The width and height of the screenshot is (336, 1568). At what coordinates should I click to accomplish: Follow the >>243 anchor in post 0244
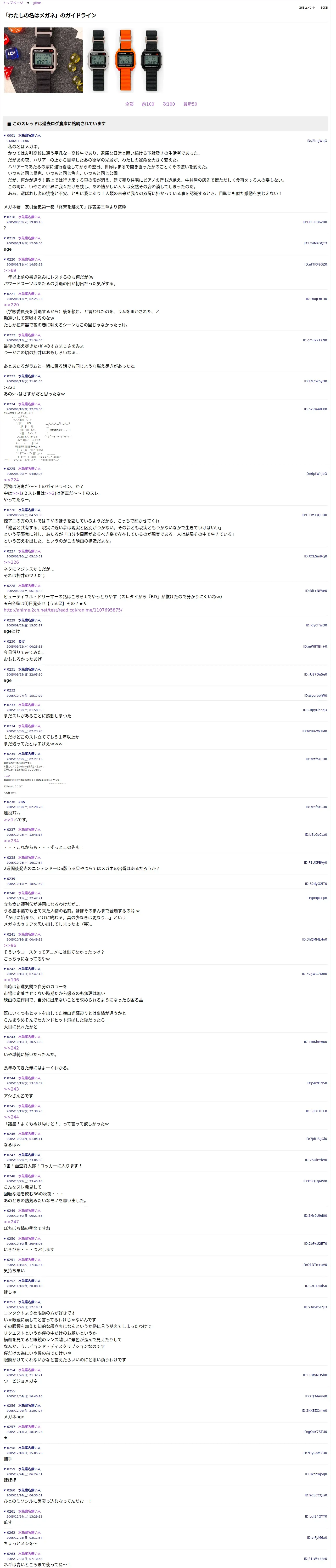pyautogui.click(x=12, y=1089)
